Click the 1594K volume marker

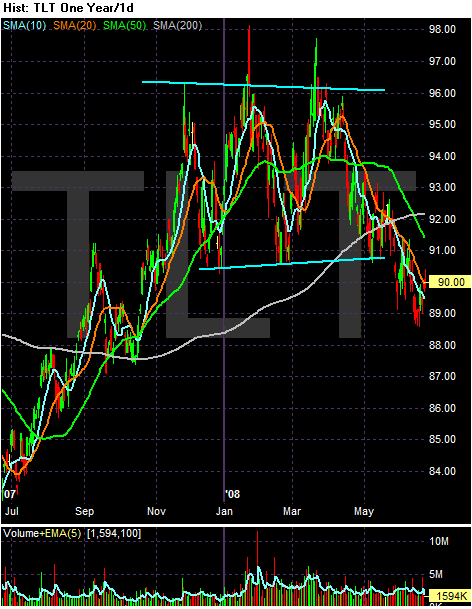point(449,595)
